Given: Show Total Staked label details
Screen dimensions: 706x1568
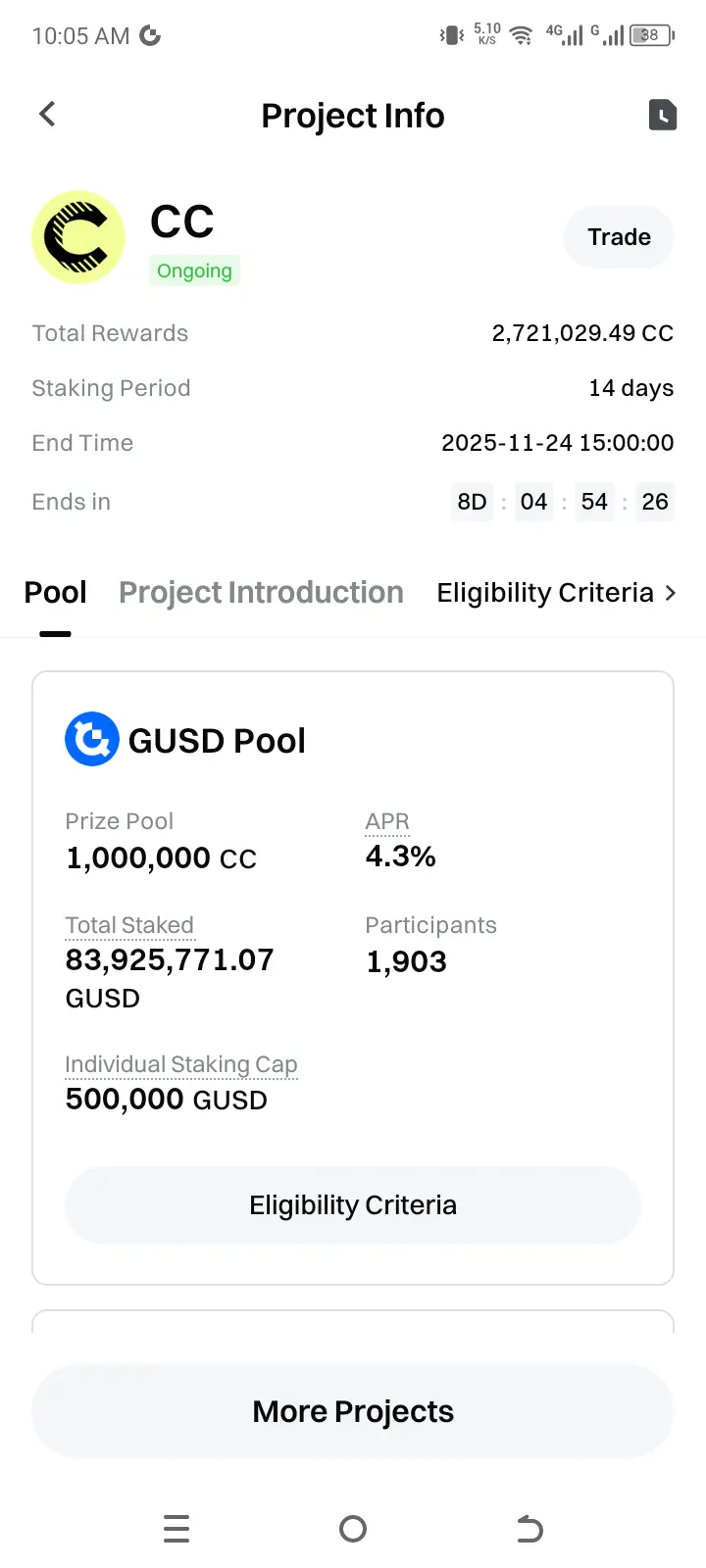Looking at the screenshot, I should pyautogui.click(x=129, y=925).
